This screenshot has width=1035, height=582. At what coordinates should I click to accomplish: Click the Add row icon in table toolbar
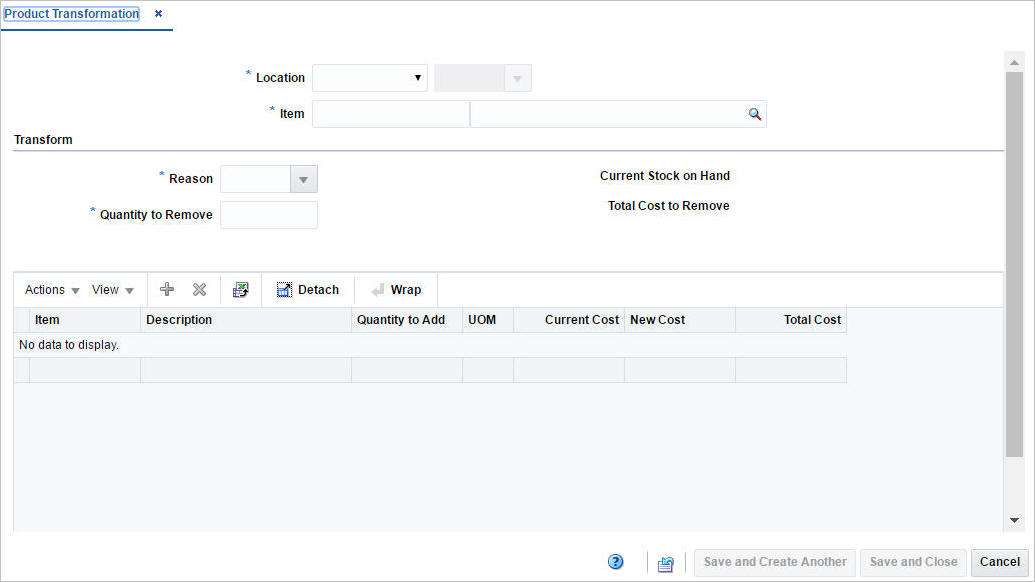[166, 289]
